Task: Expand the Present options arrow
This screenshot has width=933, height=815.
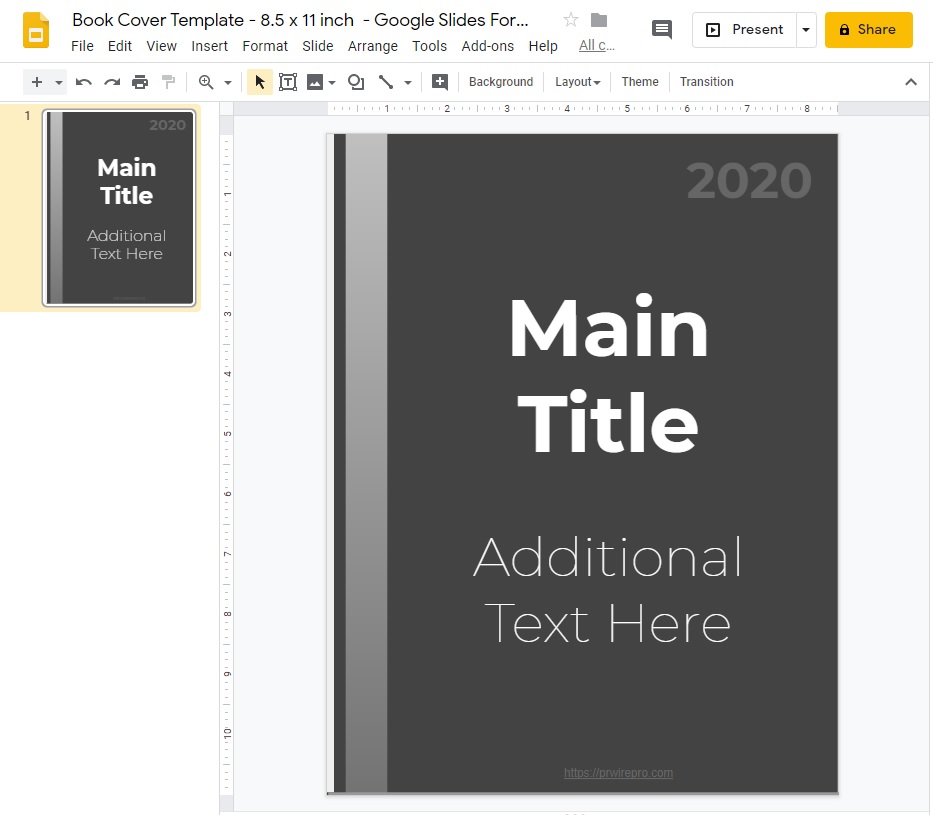Action: tap(806, 30)
